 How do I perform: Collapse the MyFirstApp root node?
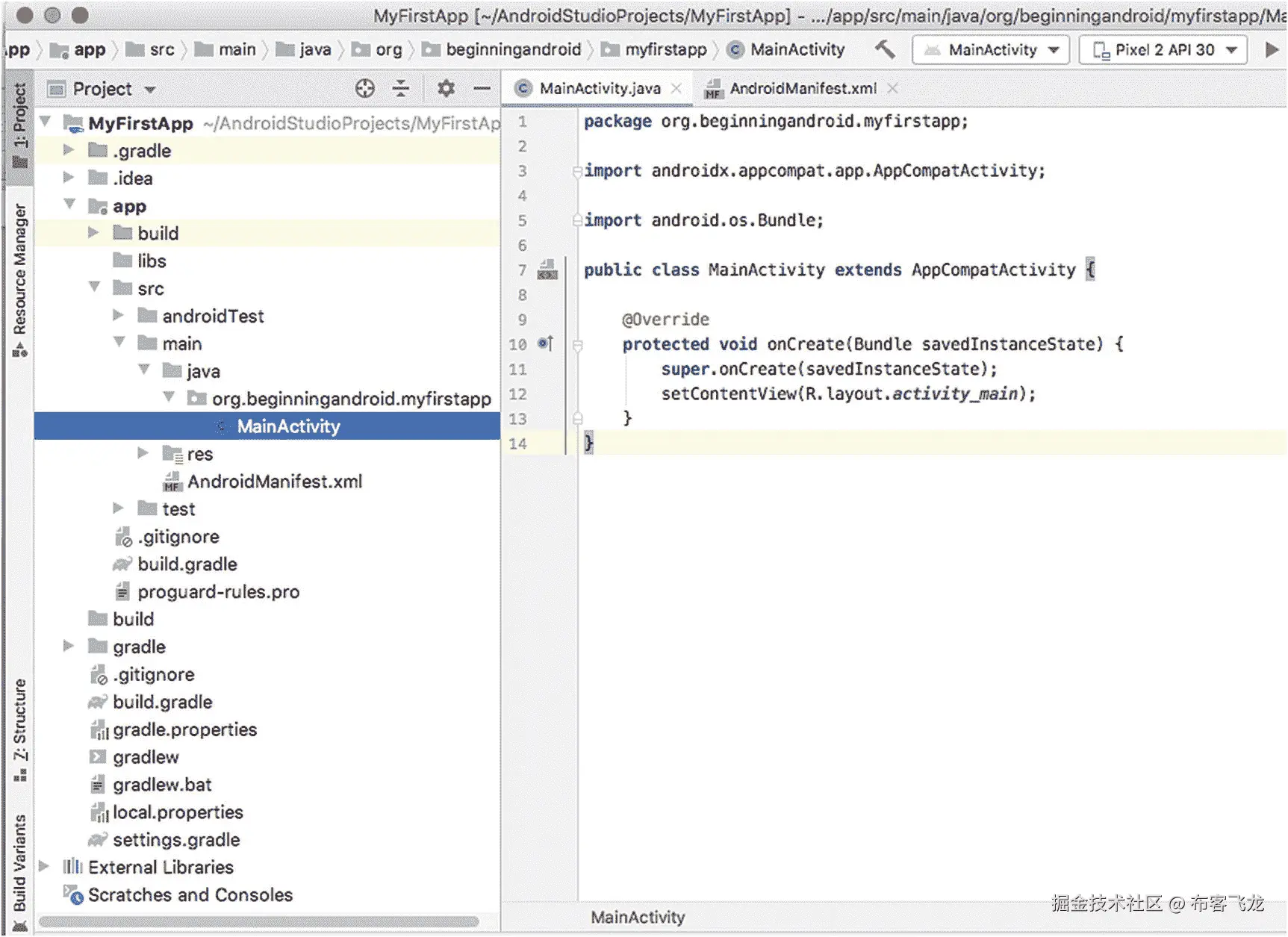click(x=46, y=122)
